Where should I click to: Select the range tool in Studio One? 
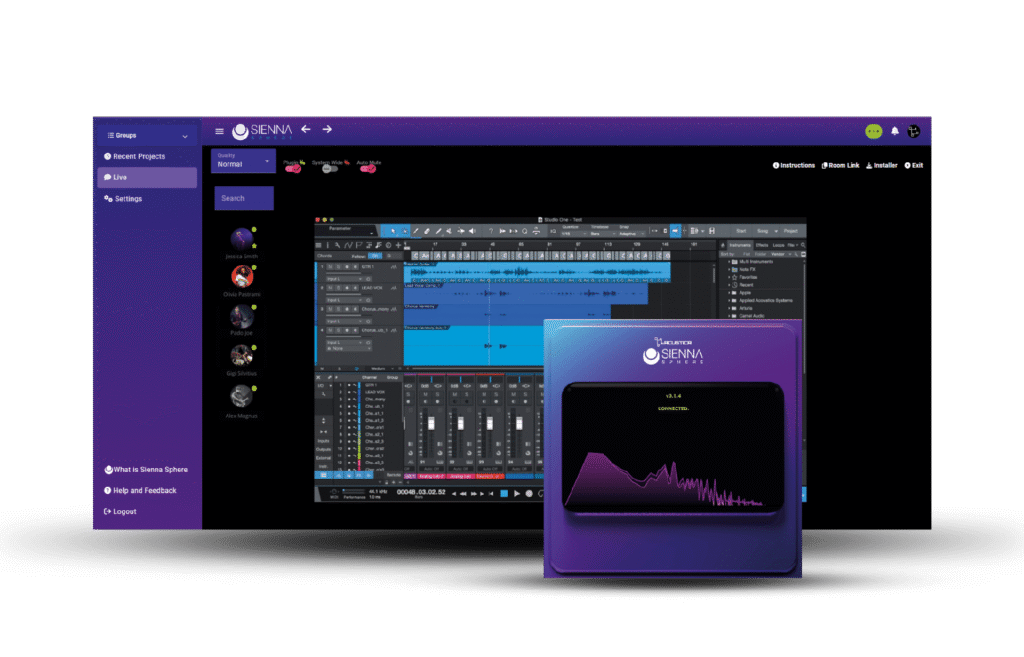point(404,231)
